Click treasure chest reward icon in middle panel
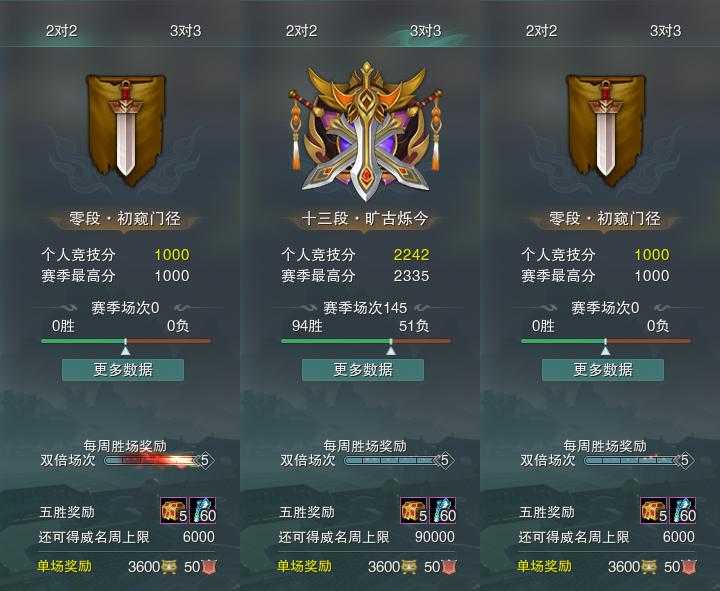The width and height of the screenshot is (720, 591). (414, 510)
